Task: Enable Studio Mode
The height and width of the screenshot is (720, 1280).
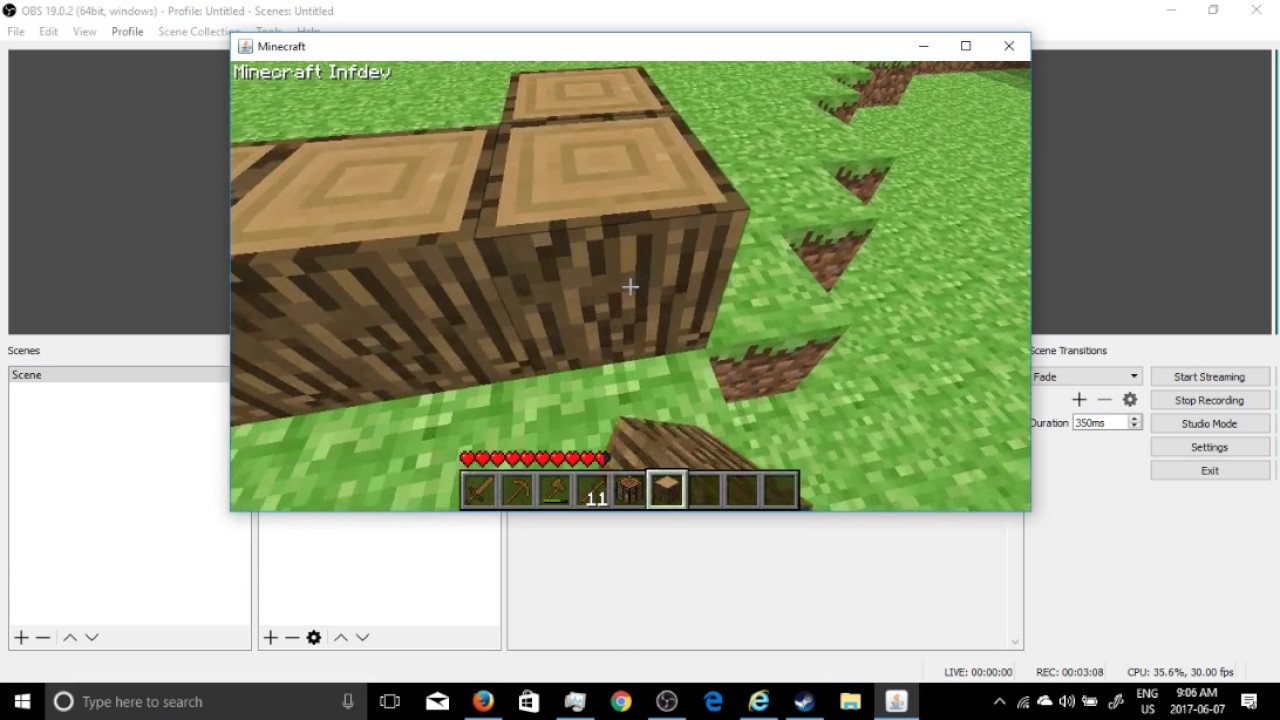Action: pos(1210,424)
